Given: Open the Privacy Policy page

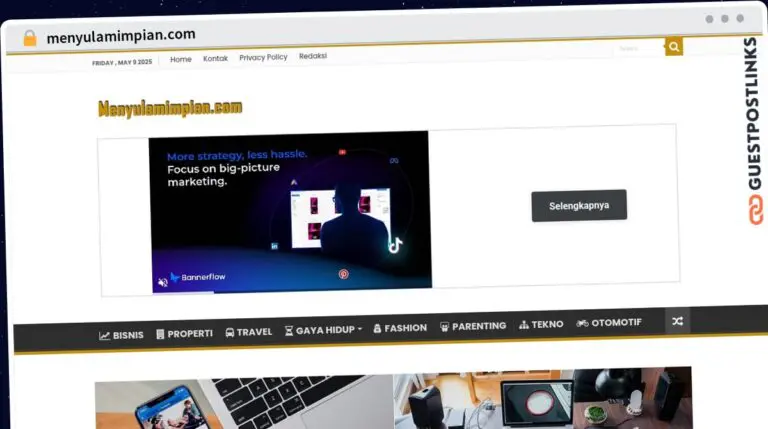Looking at the screenshot, I should point(264,57).
